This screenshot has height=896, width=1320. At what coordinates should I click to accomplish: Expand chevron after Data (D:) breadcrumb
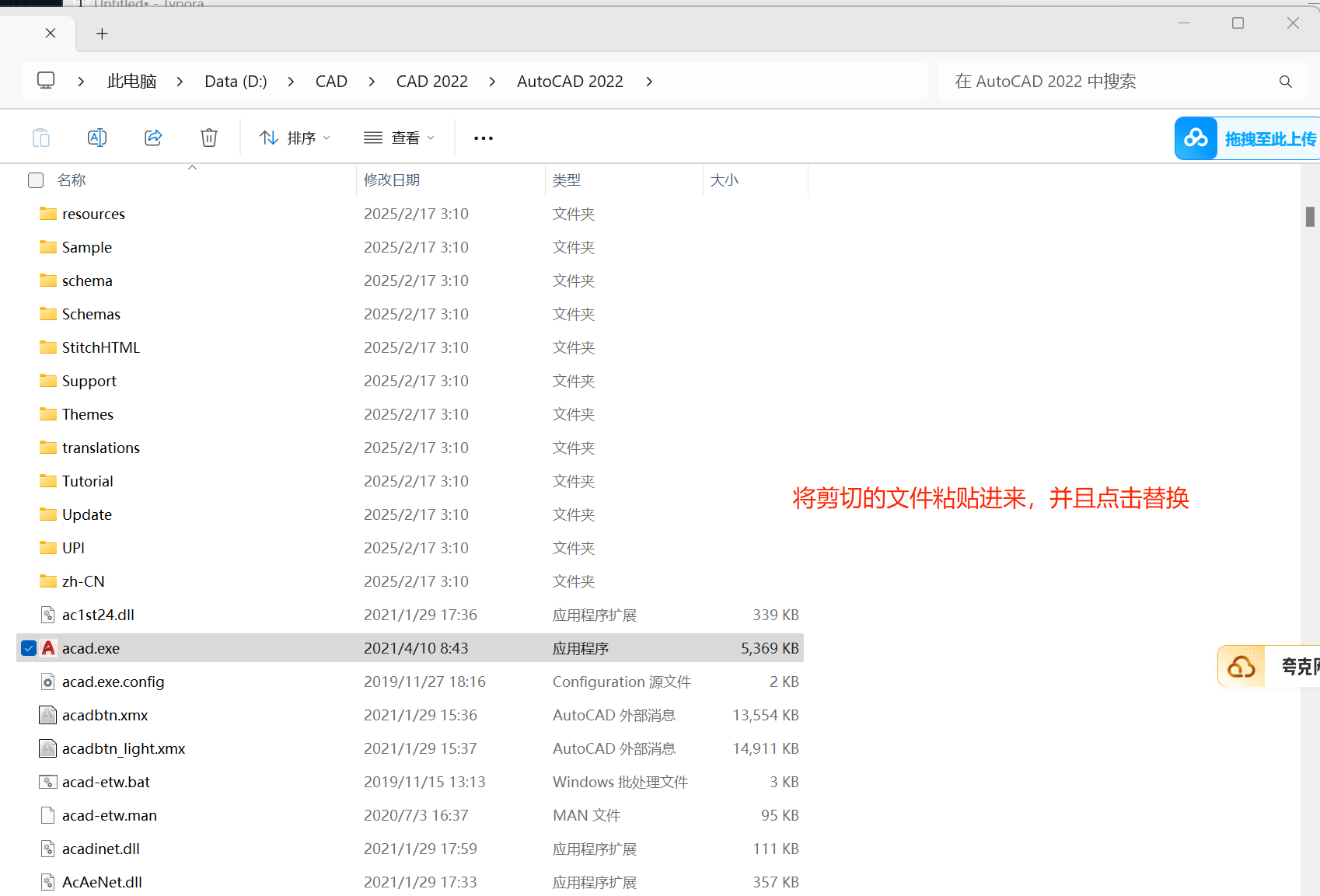[291, 82]
